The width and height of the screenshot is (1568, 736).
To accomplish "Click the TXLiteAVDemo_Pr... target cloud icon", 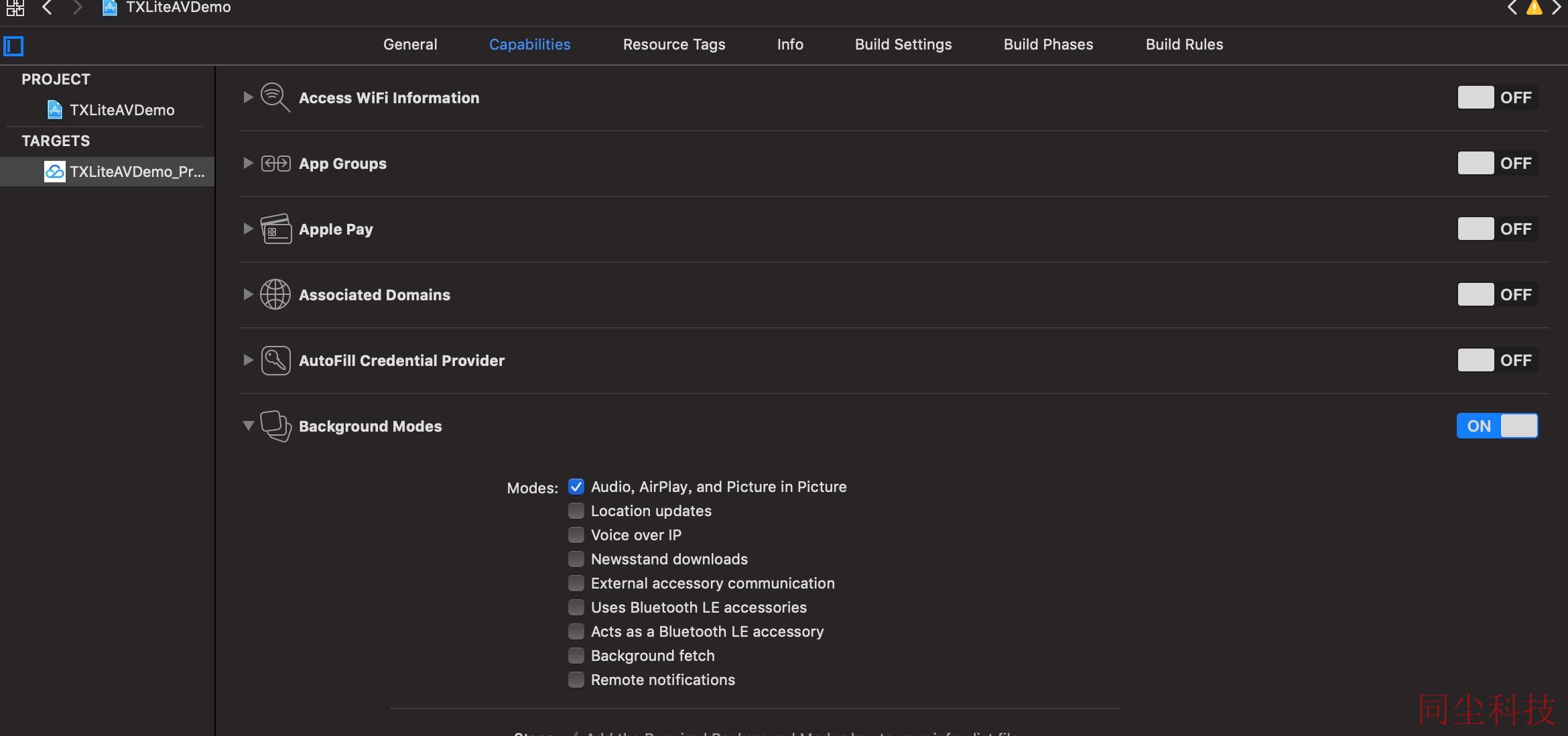I will coord(55,172).
